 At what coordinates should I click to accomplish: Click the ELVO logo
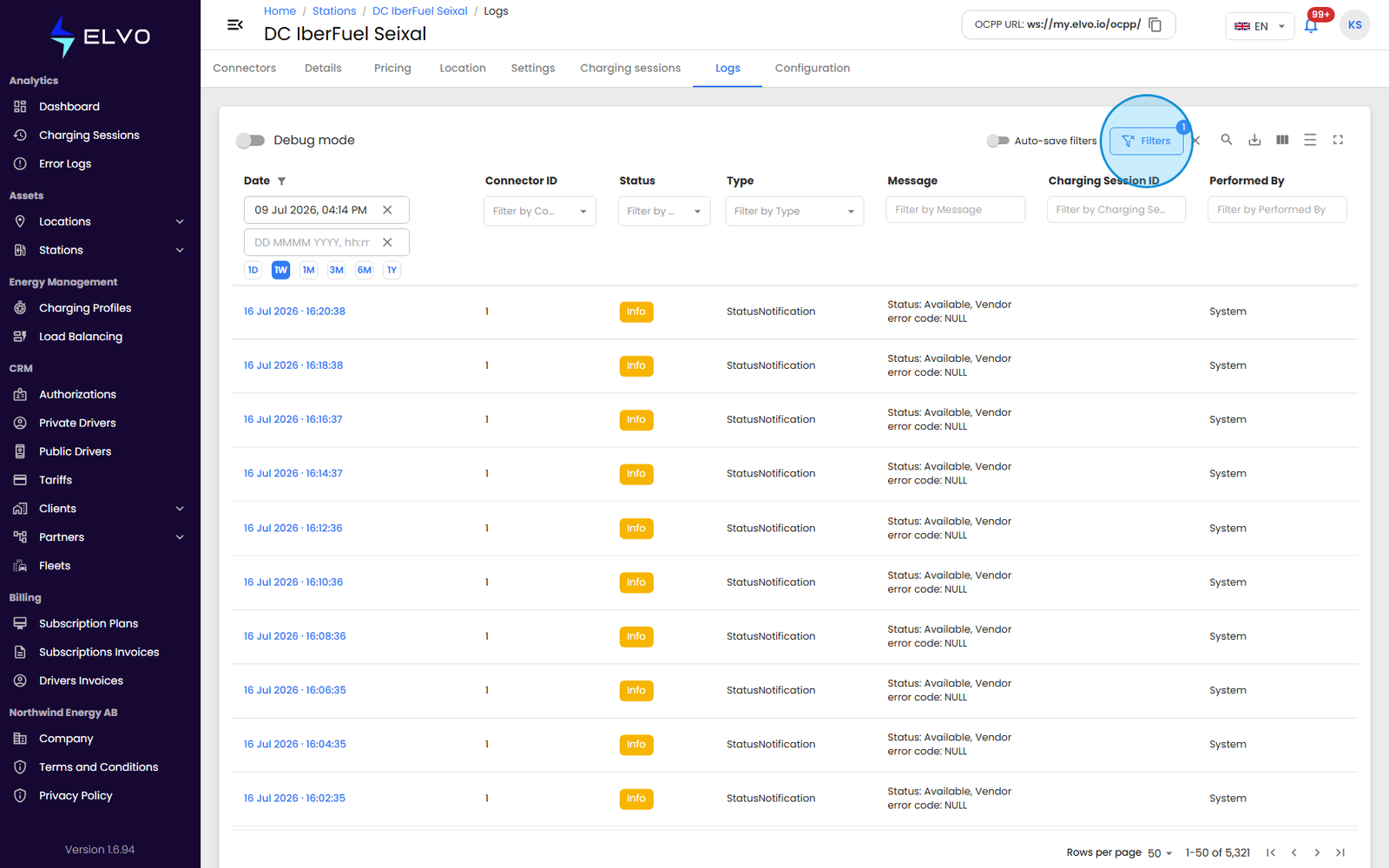(x=100, y=36)
